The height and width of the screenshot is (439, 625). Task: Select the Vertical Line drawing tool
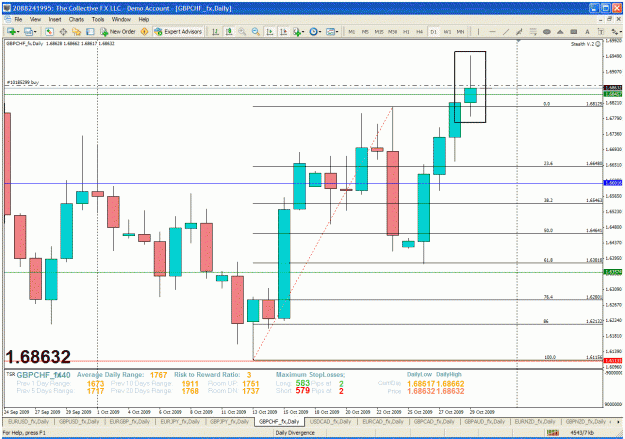(x=478, y=31)
